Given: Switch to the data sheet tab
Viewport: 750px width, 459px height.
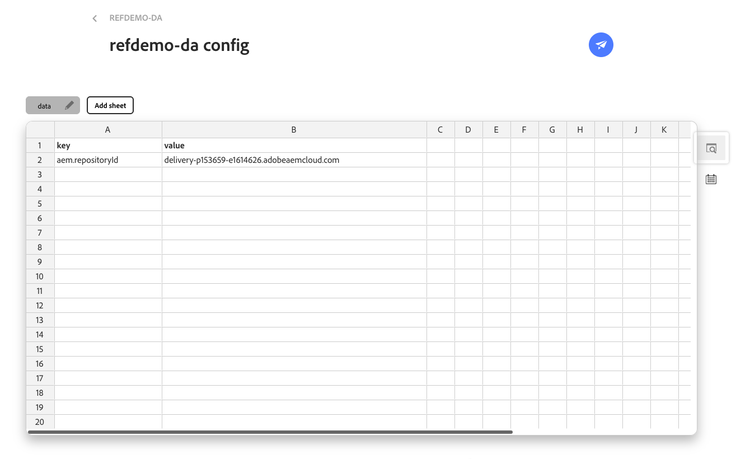Looking at the screenshot, I should [x=45, y=105].
